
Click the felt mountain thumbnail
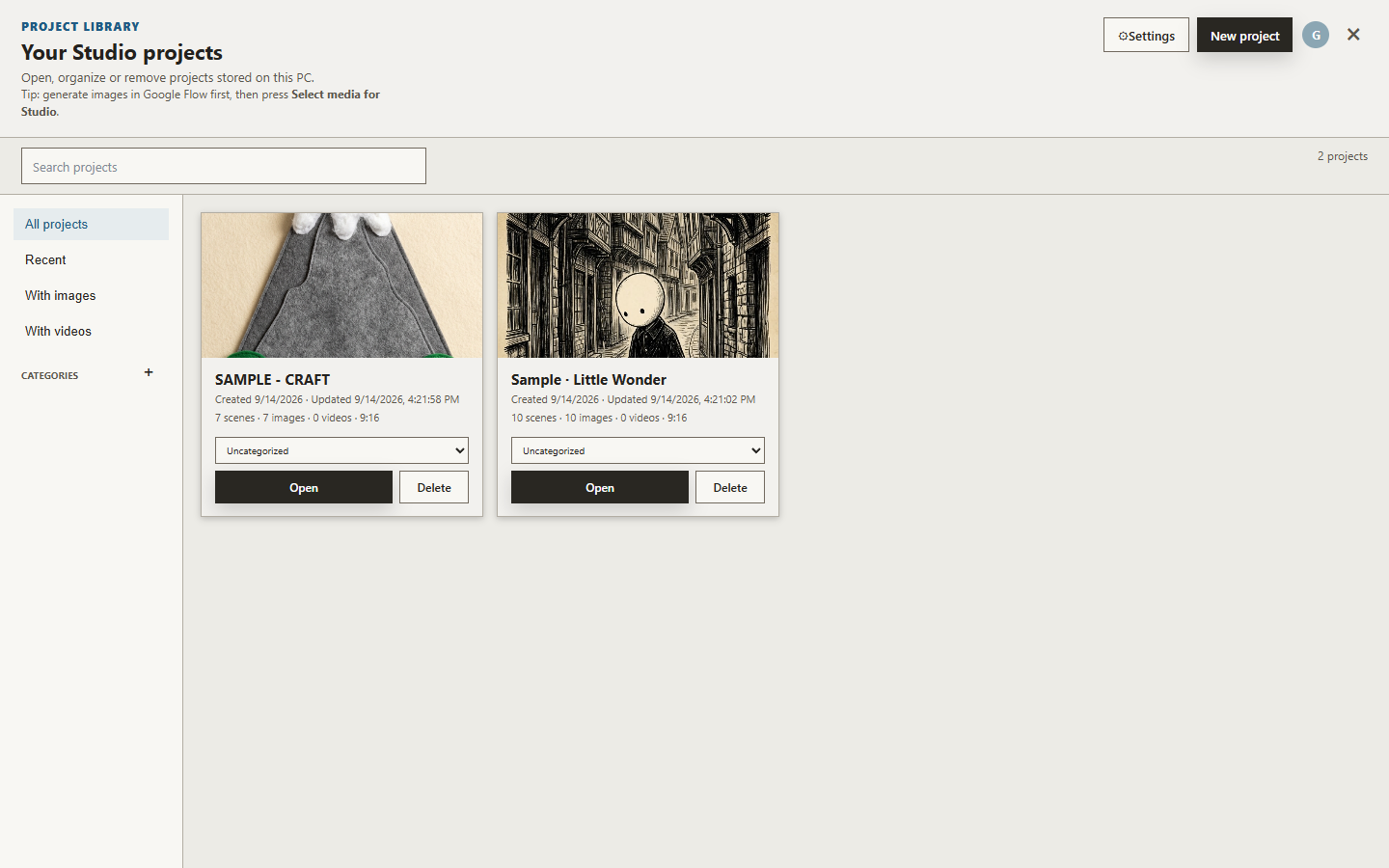click(341, 285)
